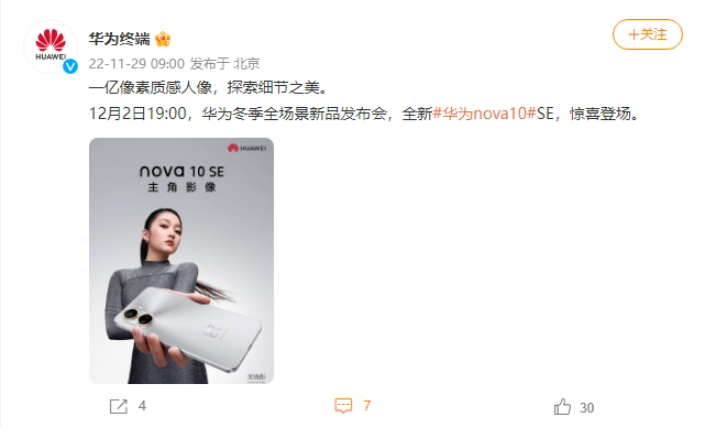
Task: Click the 12月2日19:00 launch event text
Action: (x=137, y=113)
